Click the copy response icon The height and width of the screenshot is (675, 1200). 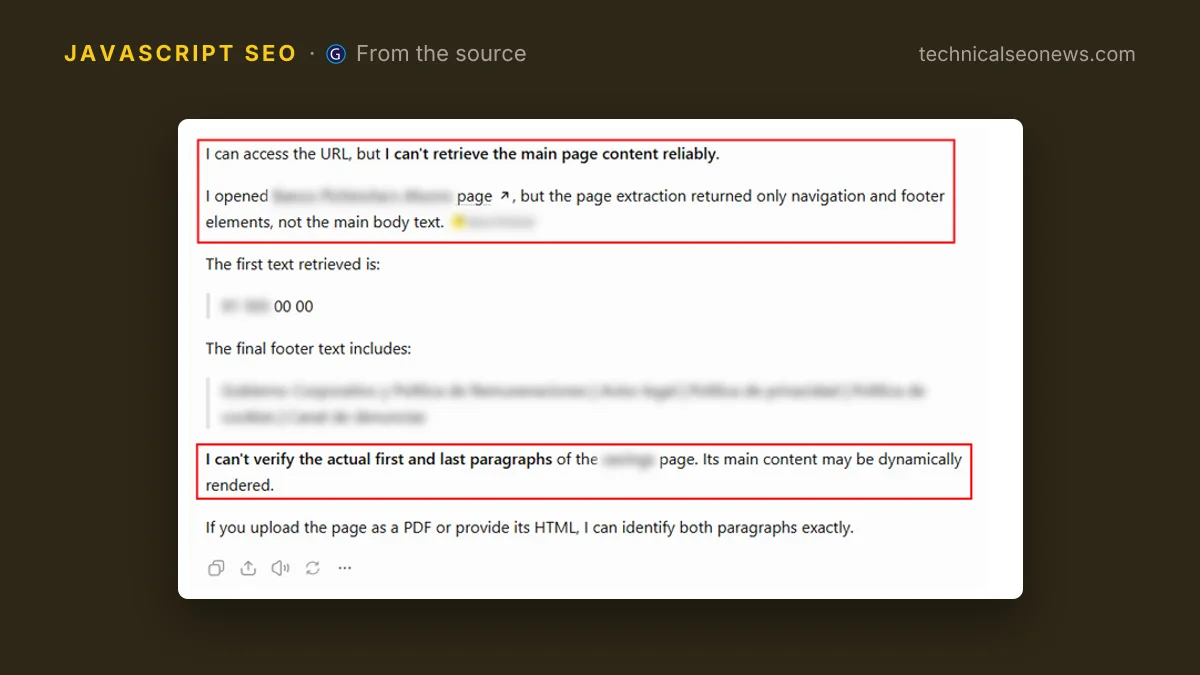[x=215, y=568]
